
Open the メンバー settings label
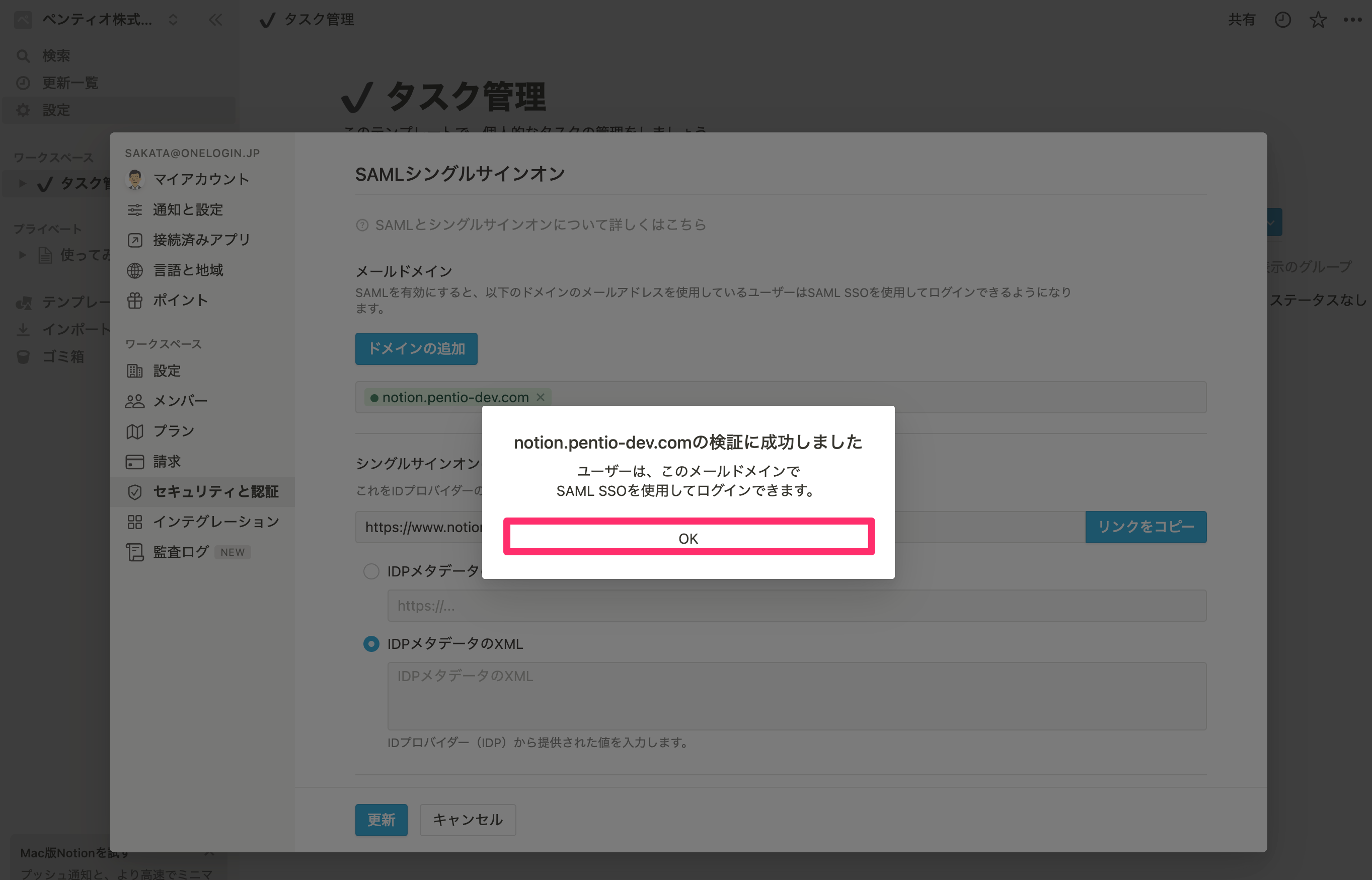coord(181,401)
